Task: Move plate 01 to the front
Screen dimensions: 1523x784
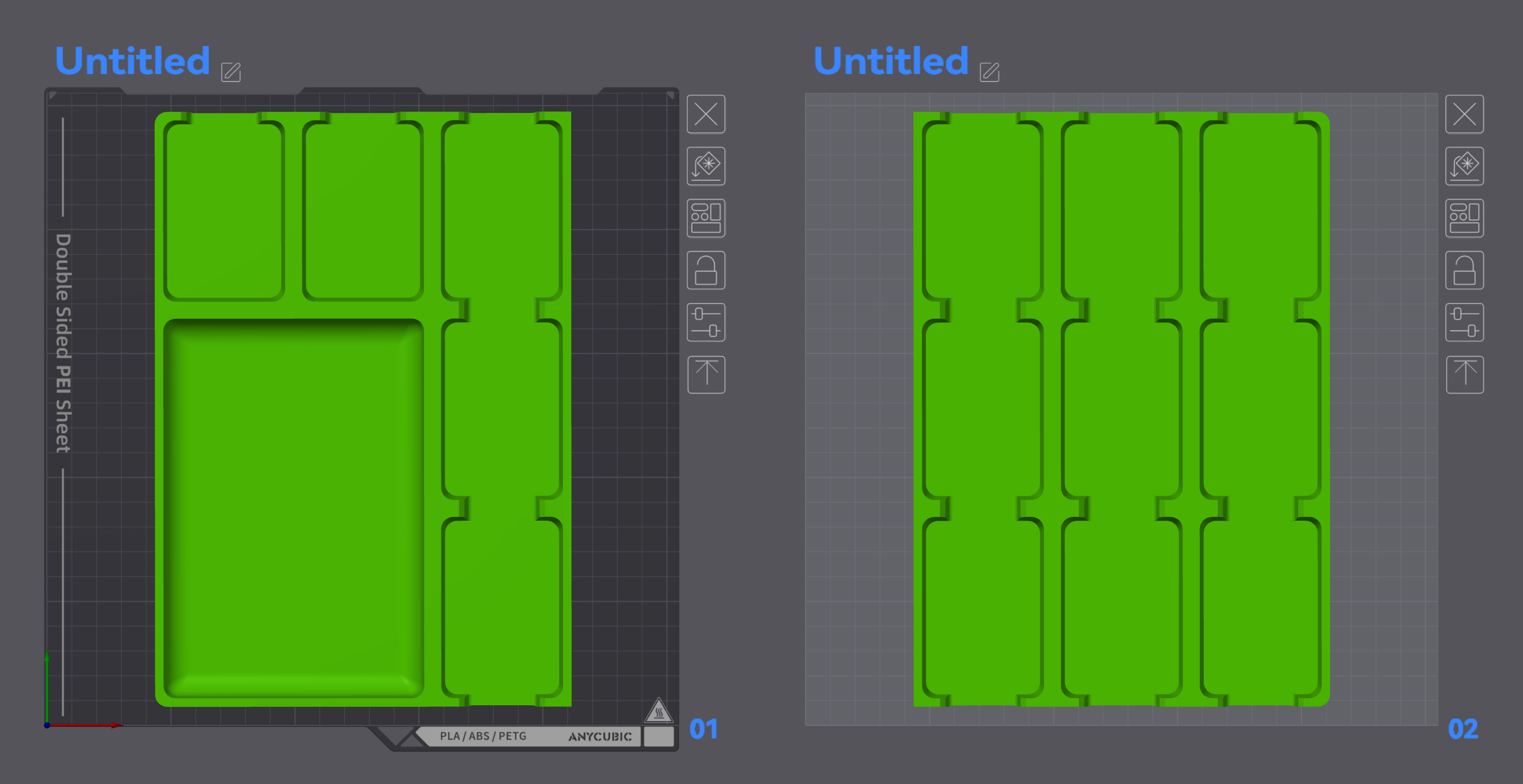Action: pyautogui.click(x=706, y=374)
